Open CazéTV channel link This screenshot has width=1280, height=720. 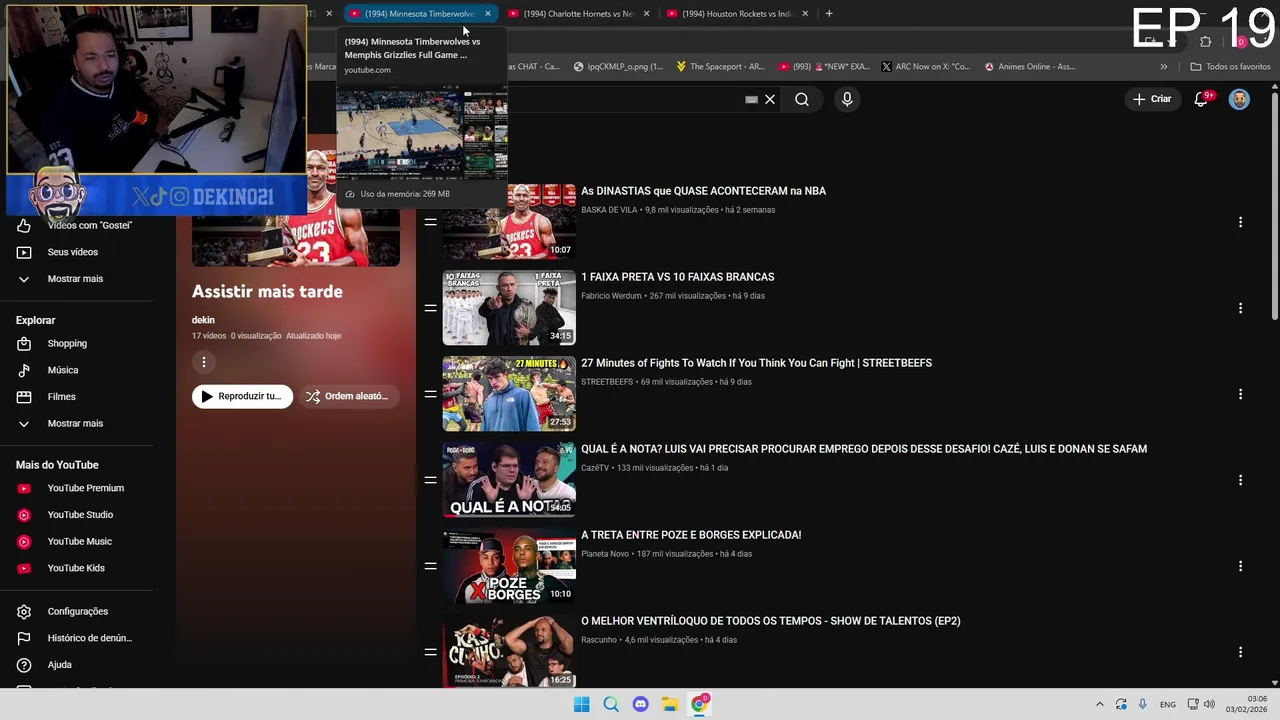click(595, 468)
